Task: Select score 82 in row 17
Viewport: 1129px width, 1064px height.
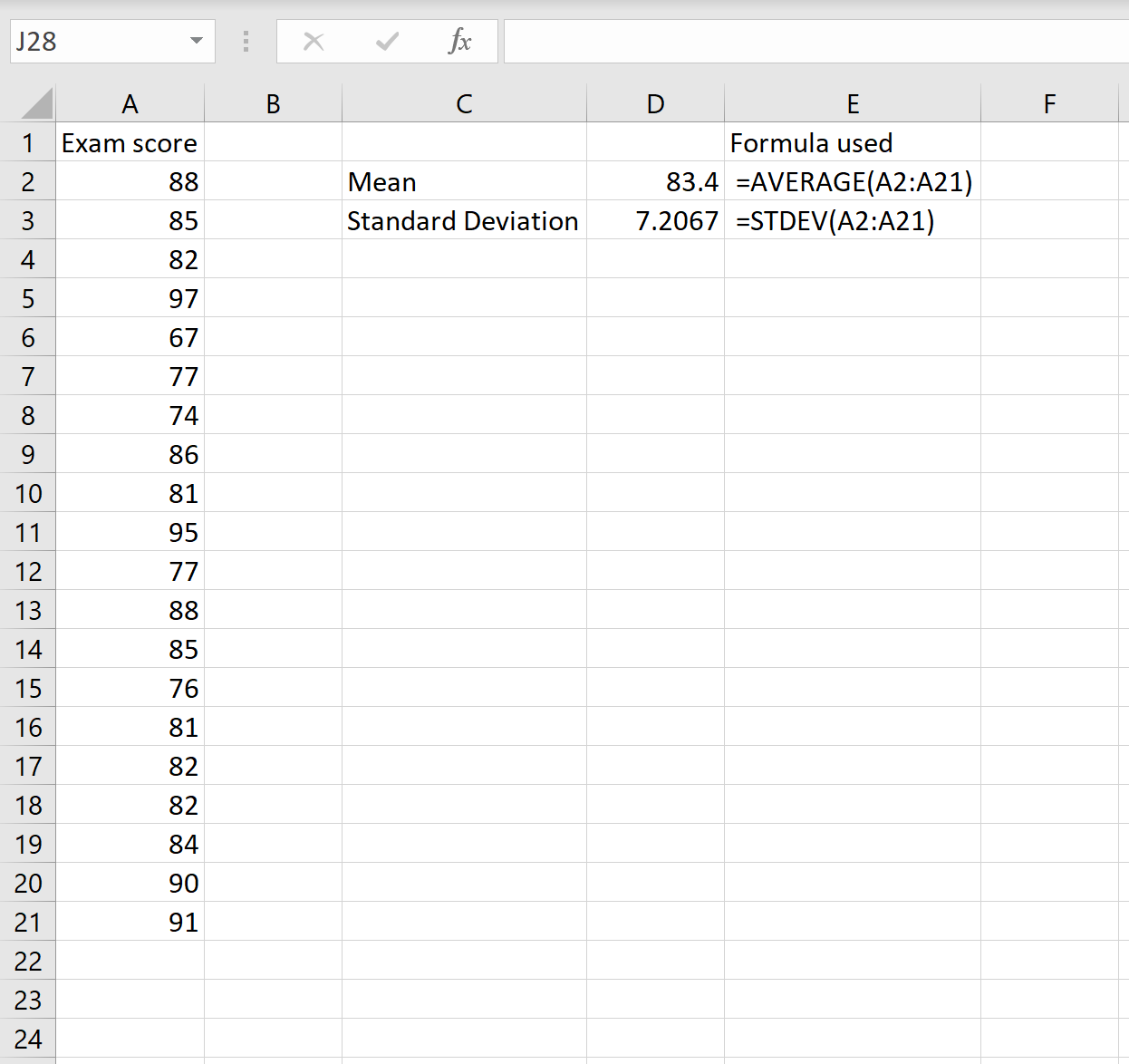Action: coord(130,767)
